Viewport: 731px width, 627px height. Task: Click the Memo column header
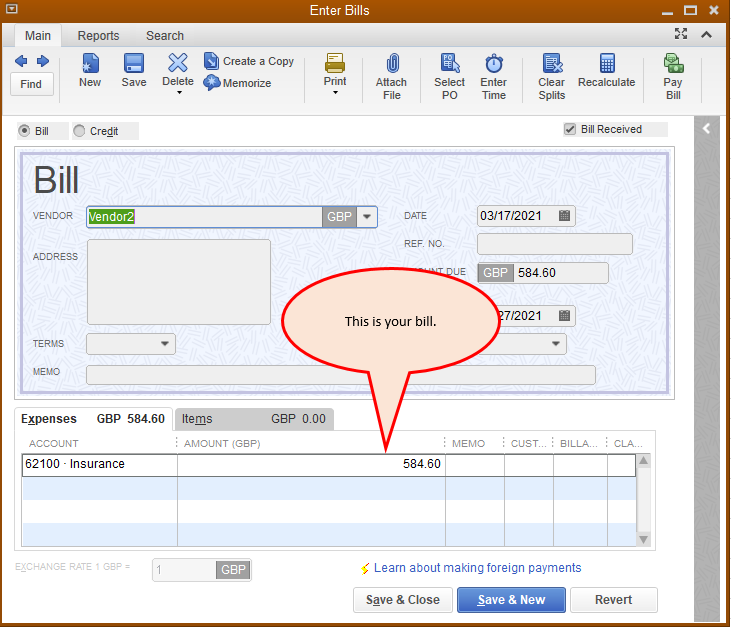469,443
